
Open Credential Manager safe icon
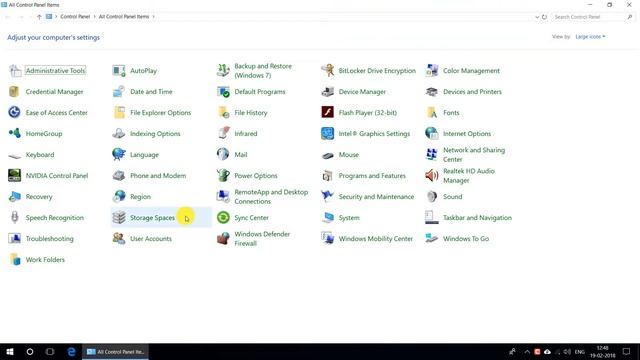point(14,91)
